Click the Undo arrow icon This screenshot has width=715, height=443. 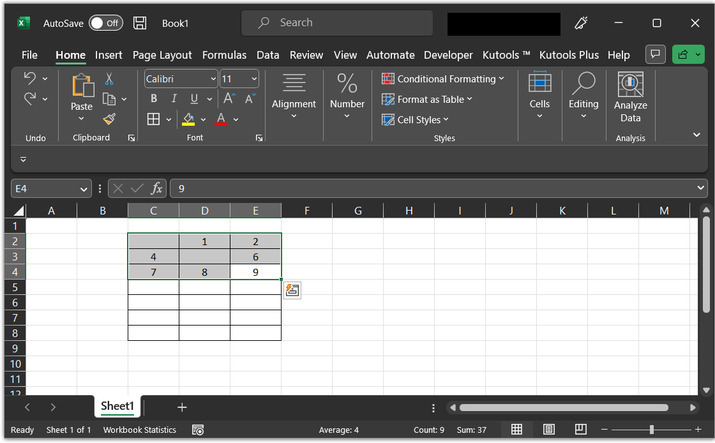pos(30,78)
